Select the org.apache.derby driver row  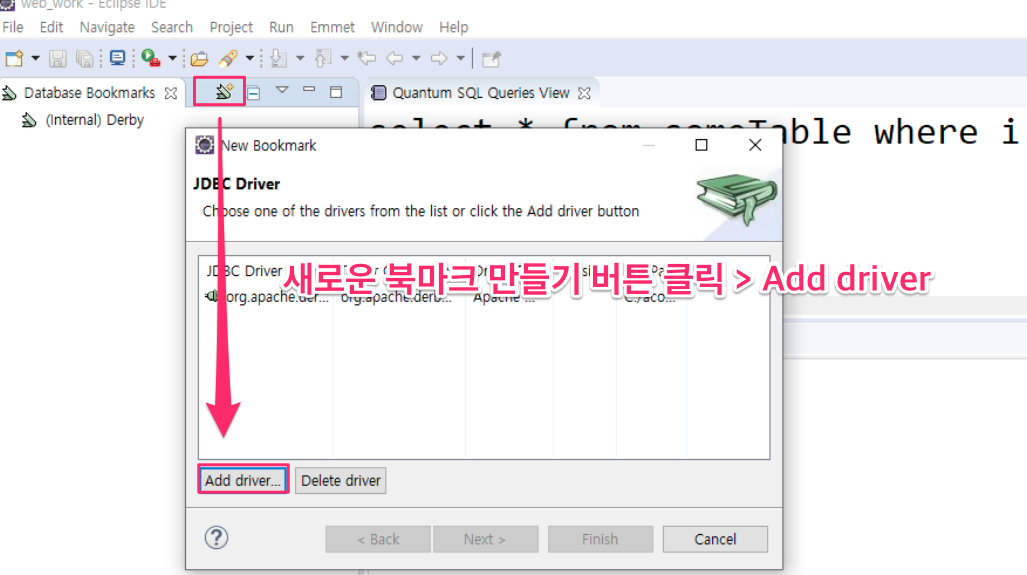click(484, 297)
